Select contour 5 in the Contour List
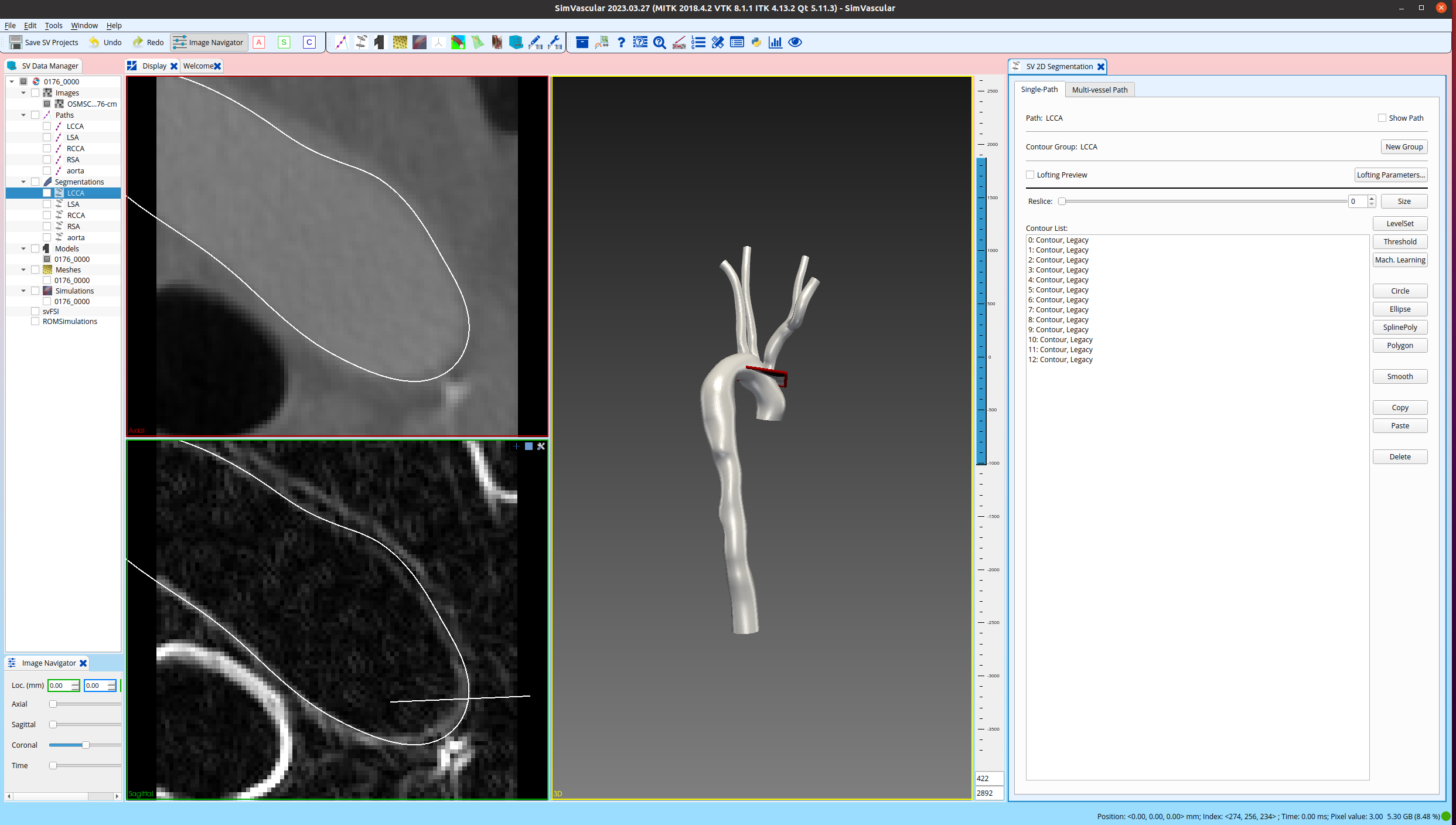 point(1058,289)
